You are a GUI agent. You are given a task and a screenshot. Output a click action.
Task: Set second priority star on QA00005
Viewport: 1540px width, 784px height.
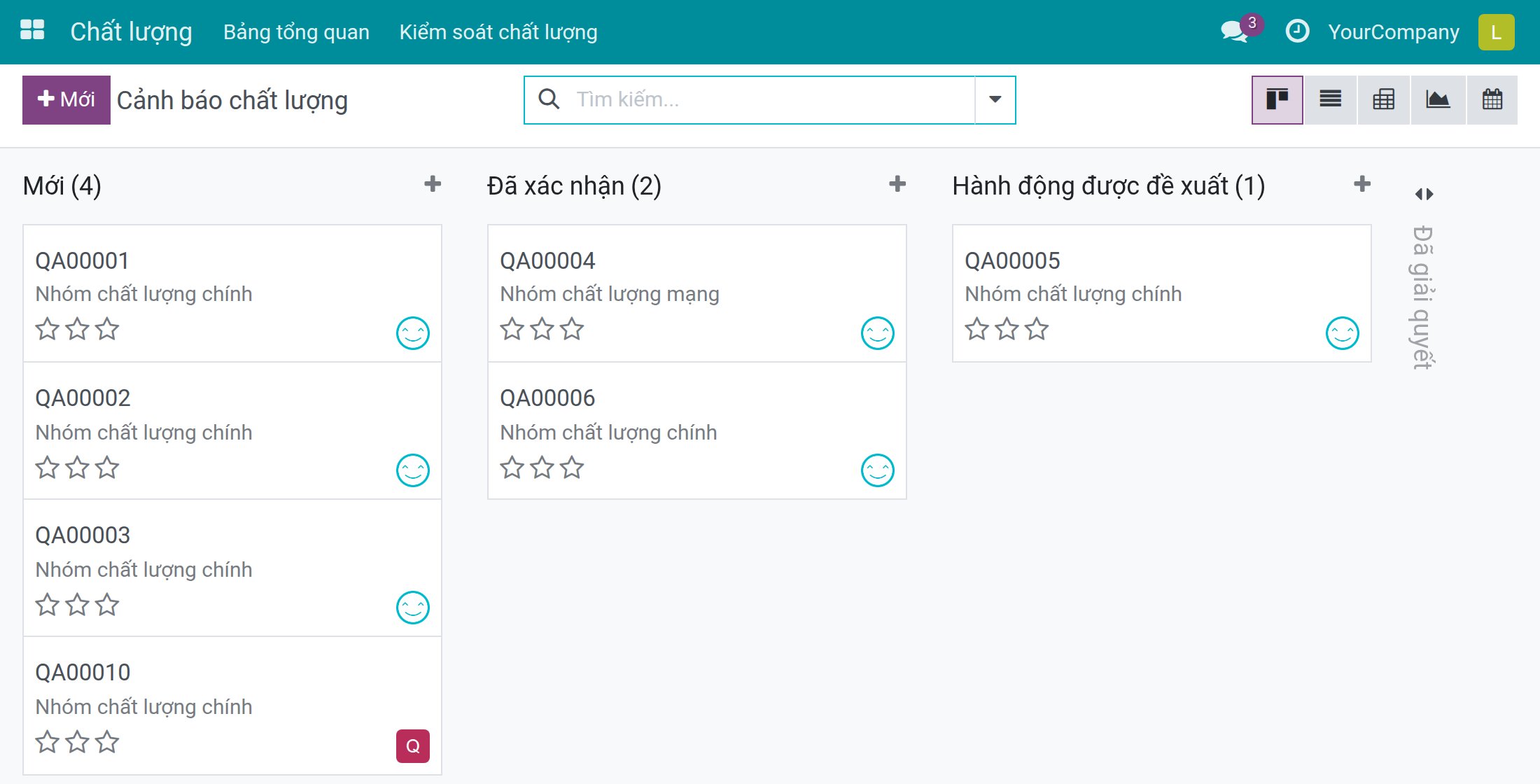pyautogui.click(x=1007, y=329)
